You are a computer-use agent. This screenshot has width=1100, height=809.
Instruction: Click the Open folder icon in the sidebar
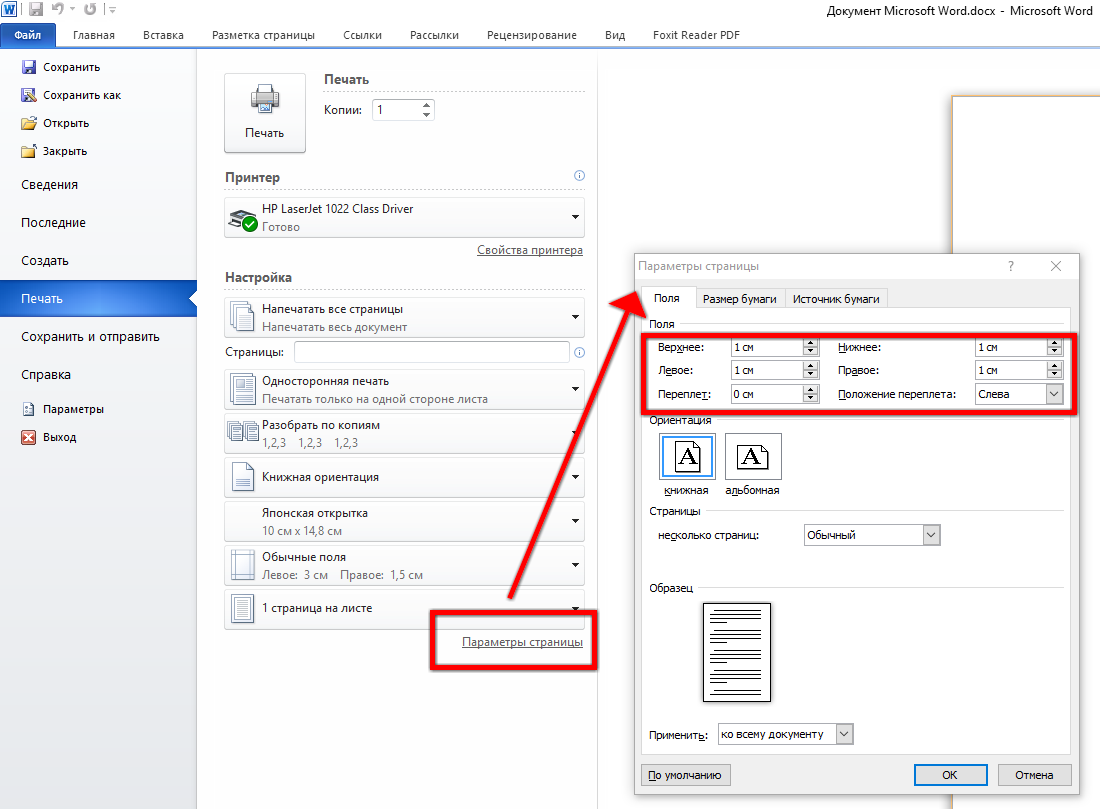(x=28, y=123)
